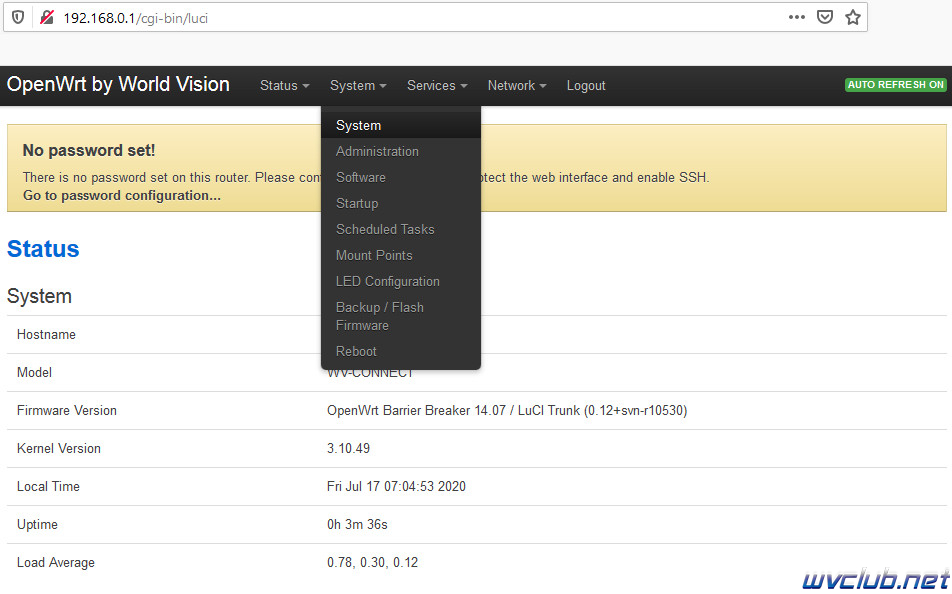This screenshot has height=594, width=952.
Task: Click the tracking protection shield icon
Action: click(18, 18)
